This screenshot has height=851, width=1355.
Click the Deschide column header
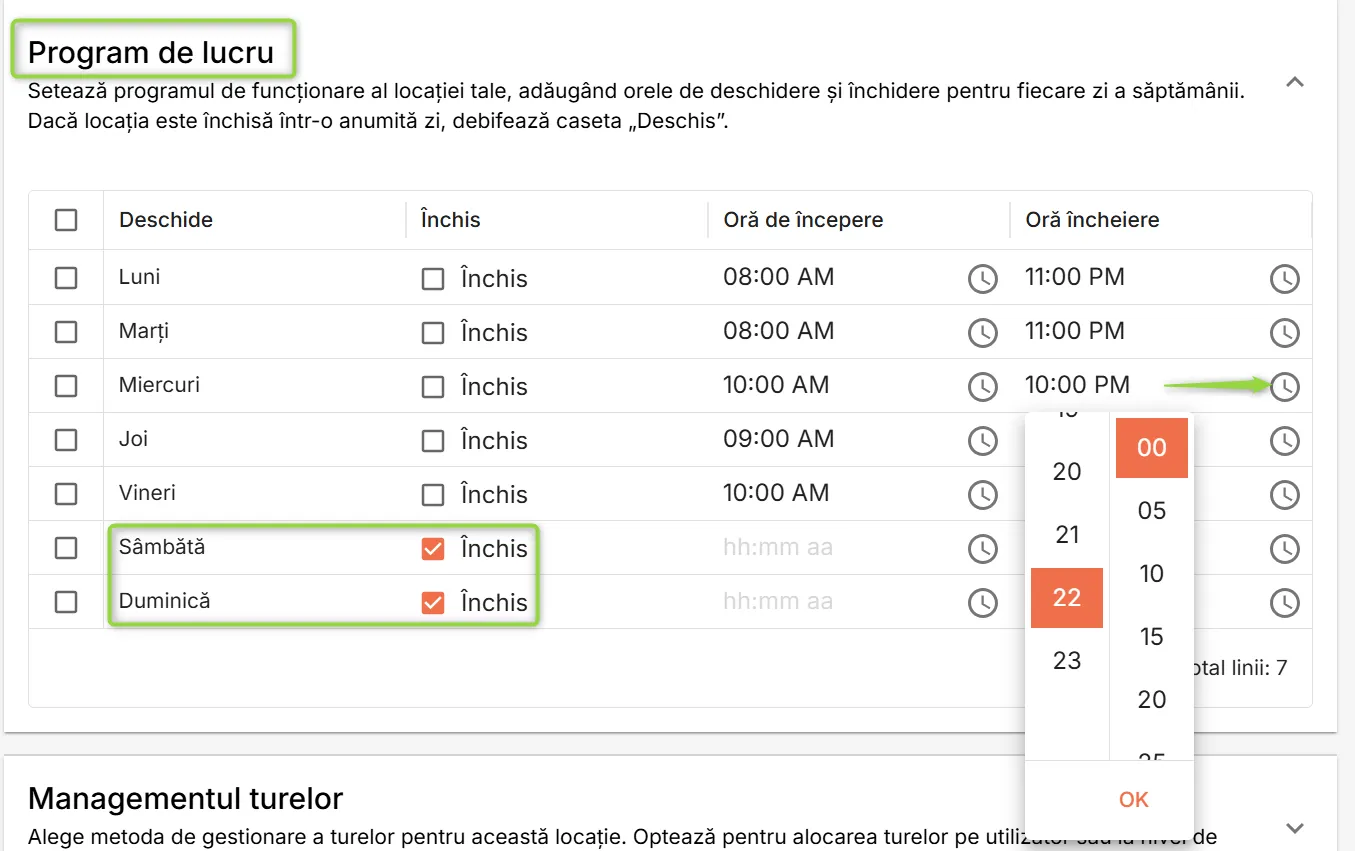tap(166, 220)
